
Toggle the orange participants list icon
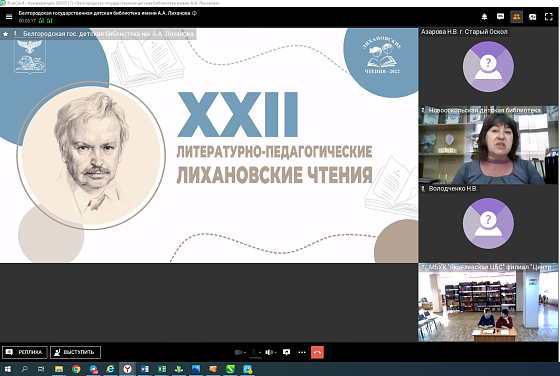tap(516, 16)
